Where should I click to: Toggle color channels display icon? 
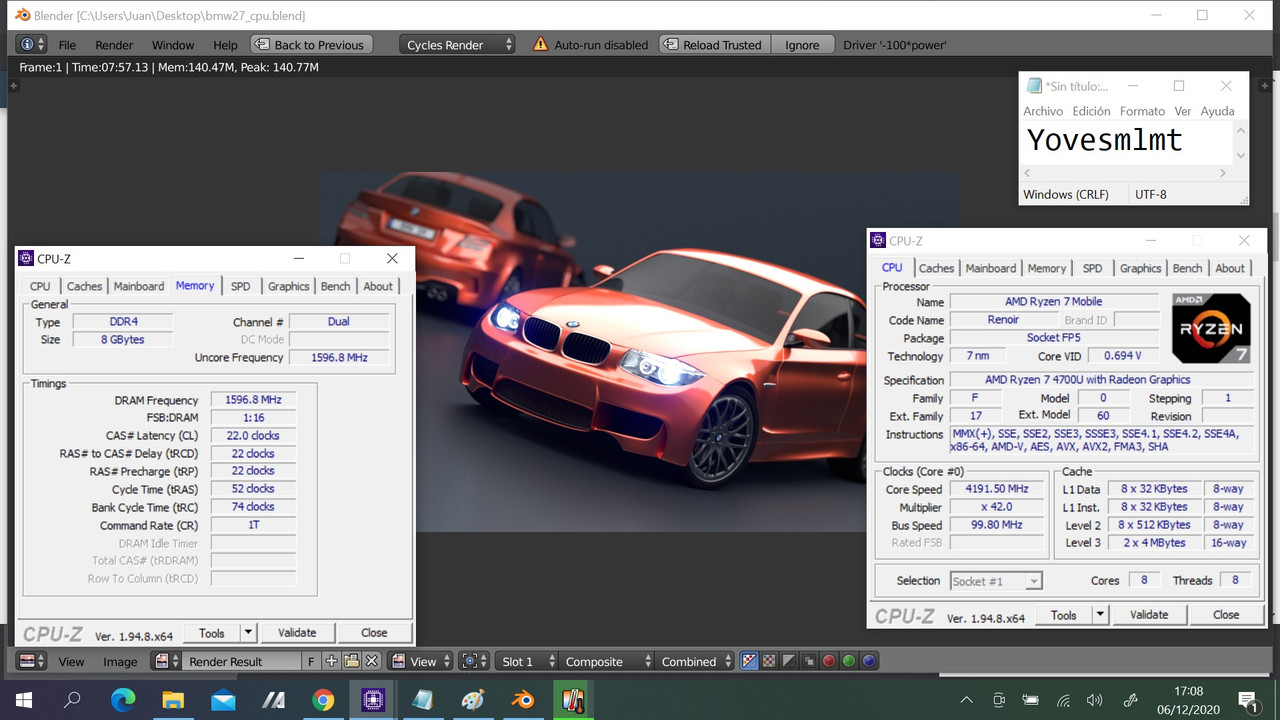[x=769, y=661]
